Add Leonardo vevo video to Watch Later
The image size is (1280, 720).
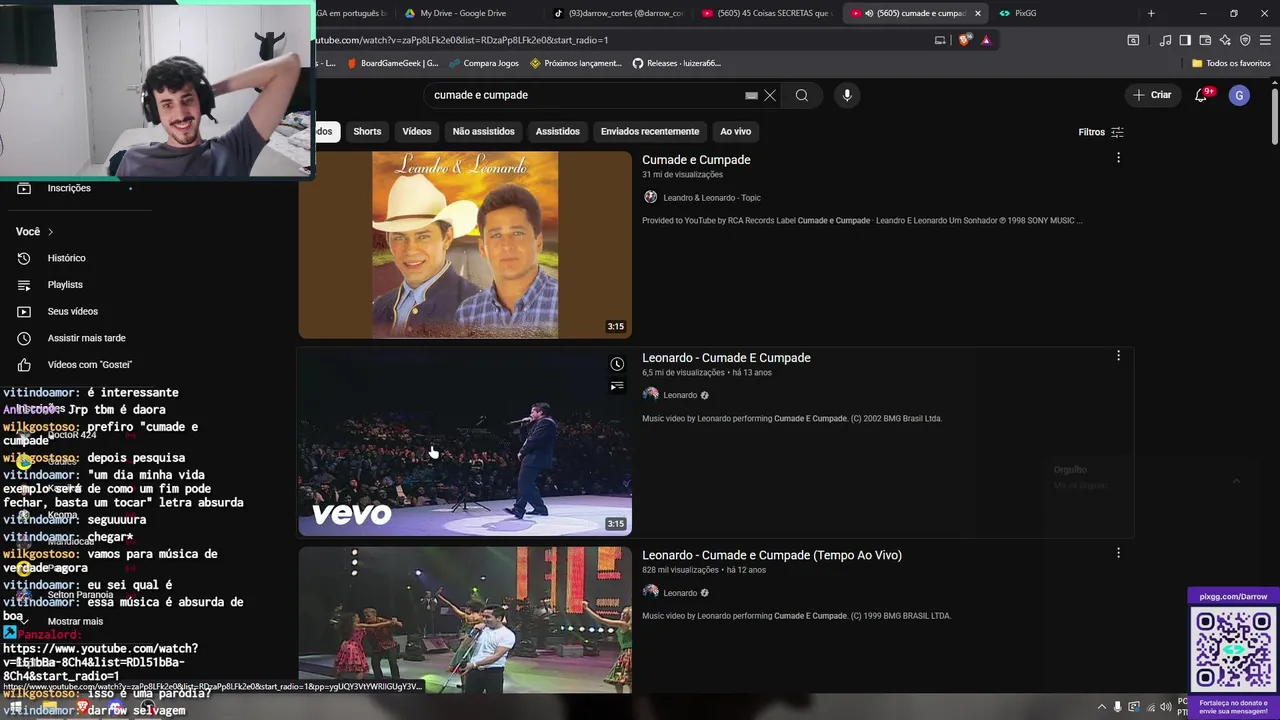pos(617,364)
